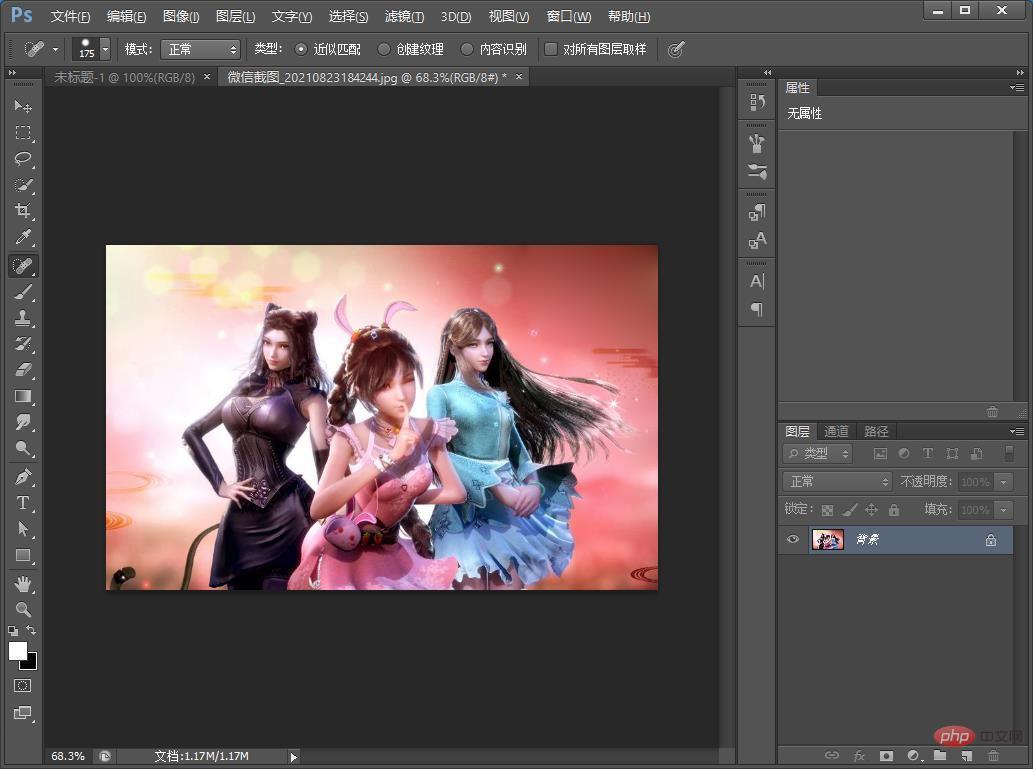Select the Horizontal Type tool
This screenshot has width=1033, height=769.
coord(23,503)
